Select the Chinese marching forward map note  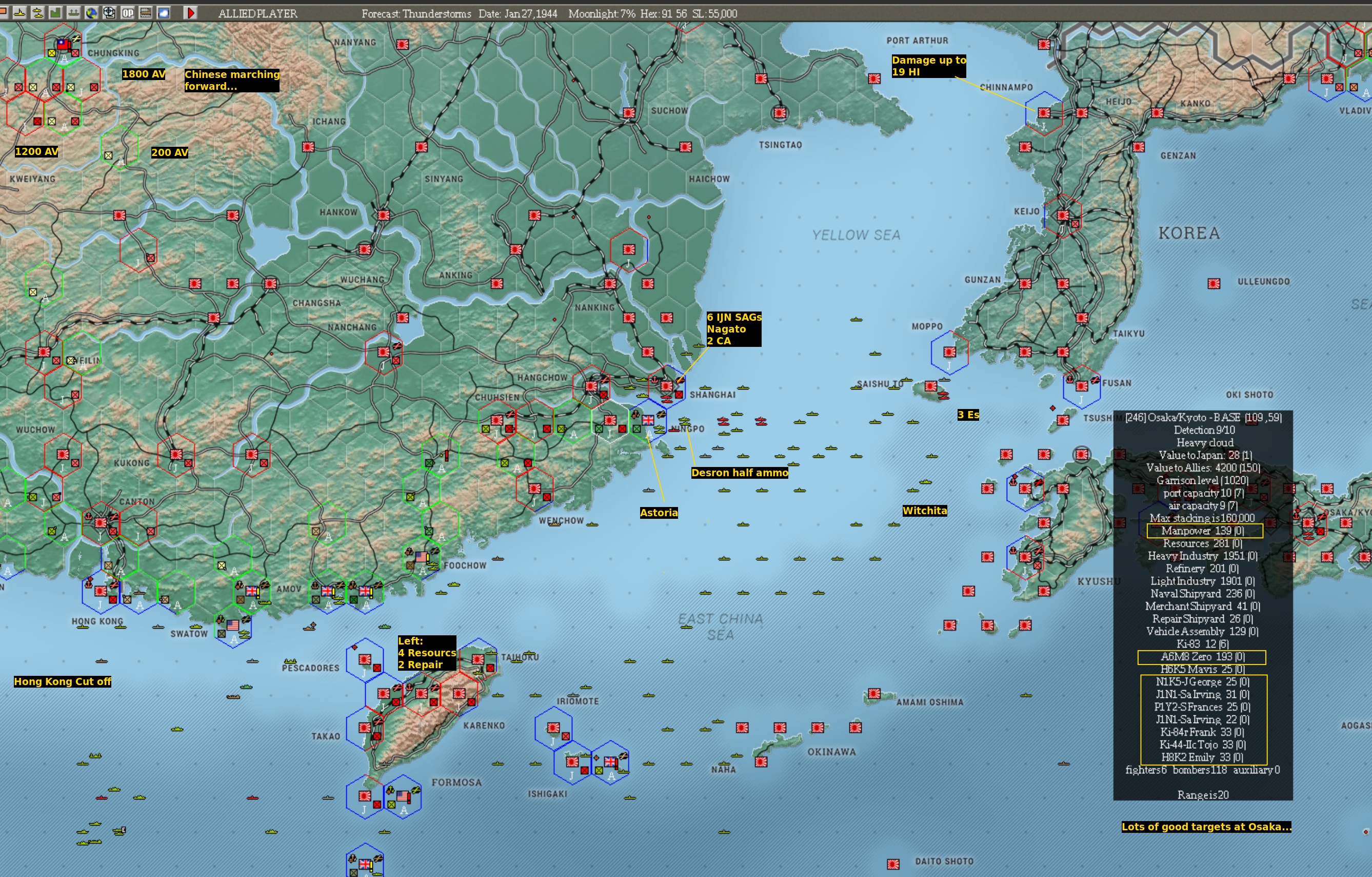pos(231,81)
